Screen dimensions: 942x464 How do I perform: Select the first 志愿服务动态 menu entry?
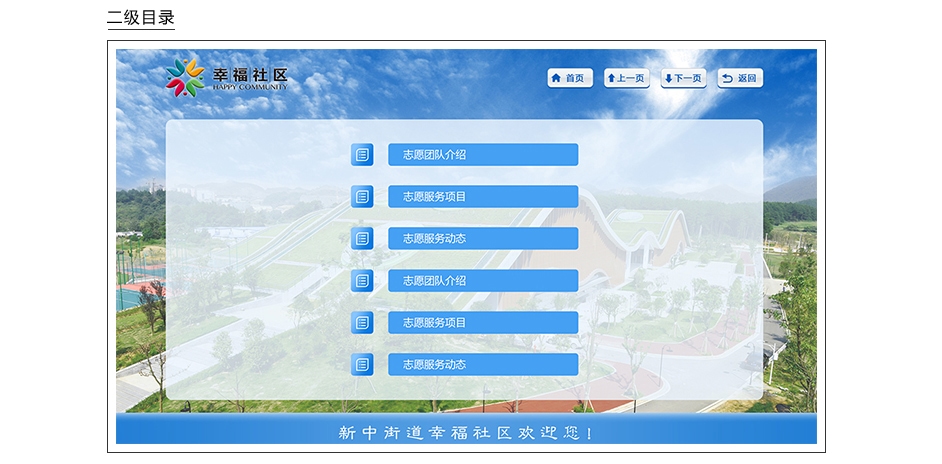(x=483, y=239)
